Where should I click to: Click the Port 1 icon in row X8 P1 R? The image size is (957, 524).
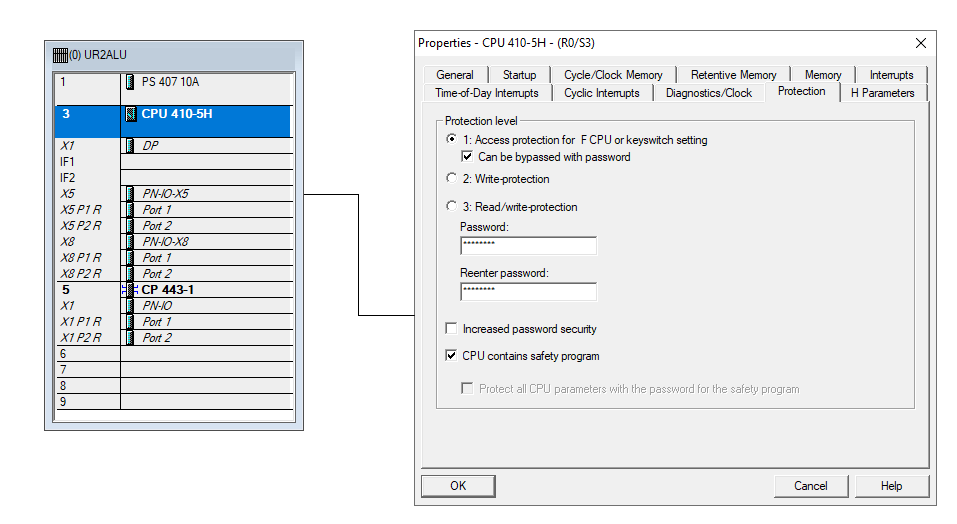(x=130, y=258)
